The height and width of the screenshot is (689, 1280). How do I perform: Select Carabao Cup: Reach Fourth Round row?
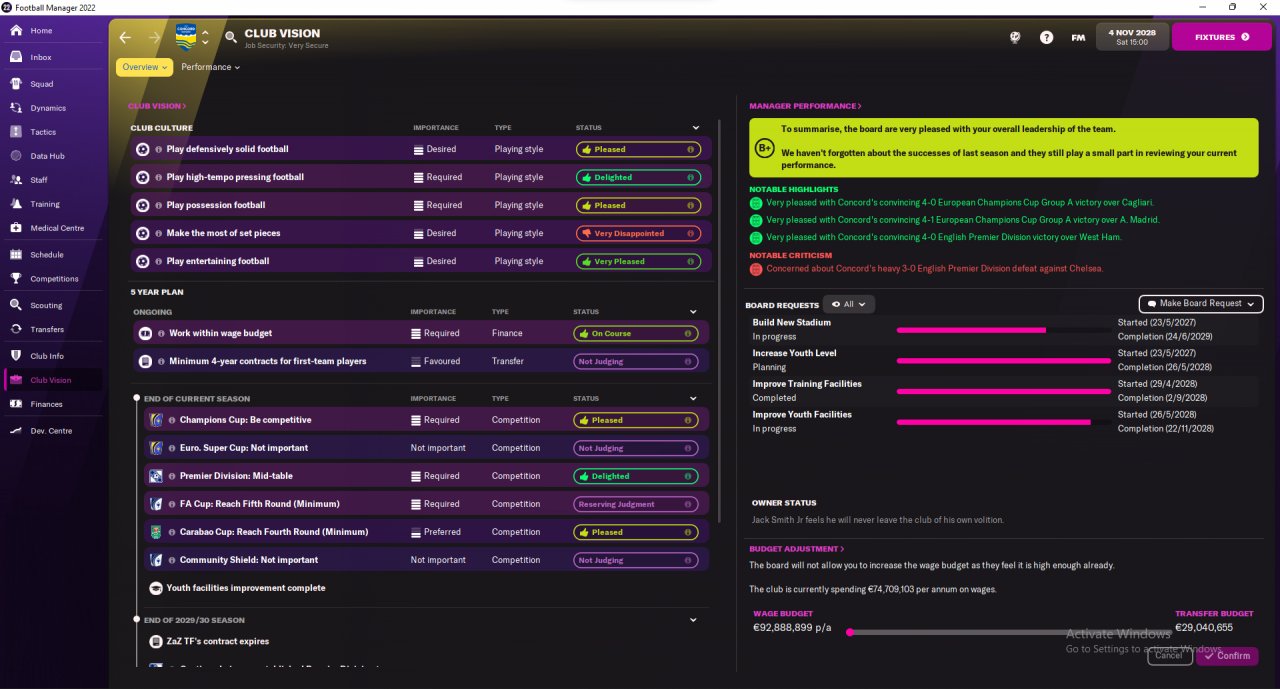click(x=427, y=532)
